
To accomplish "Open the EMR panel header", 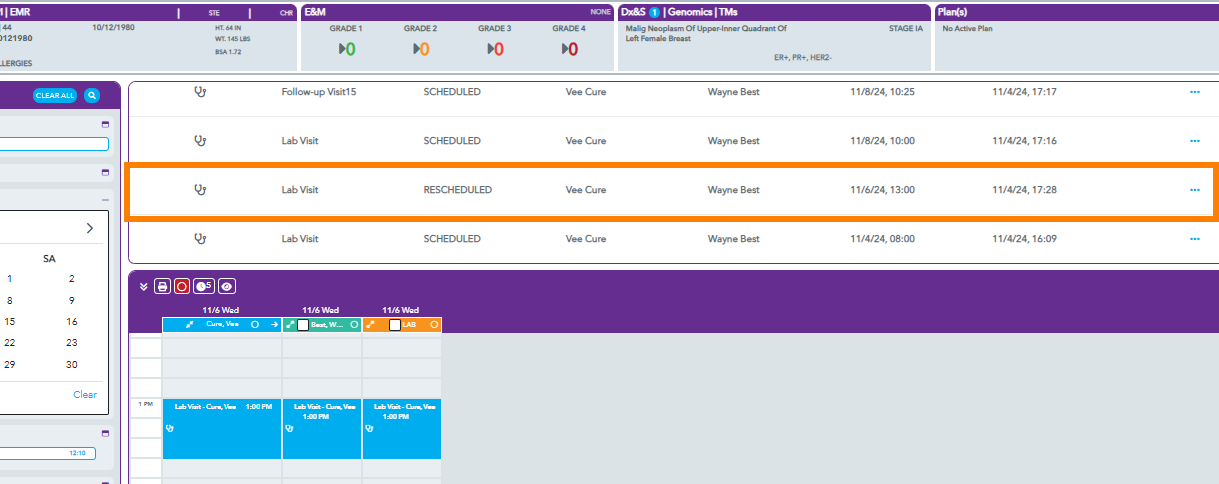I will click(20, 12).
